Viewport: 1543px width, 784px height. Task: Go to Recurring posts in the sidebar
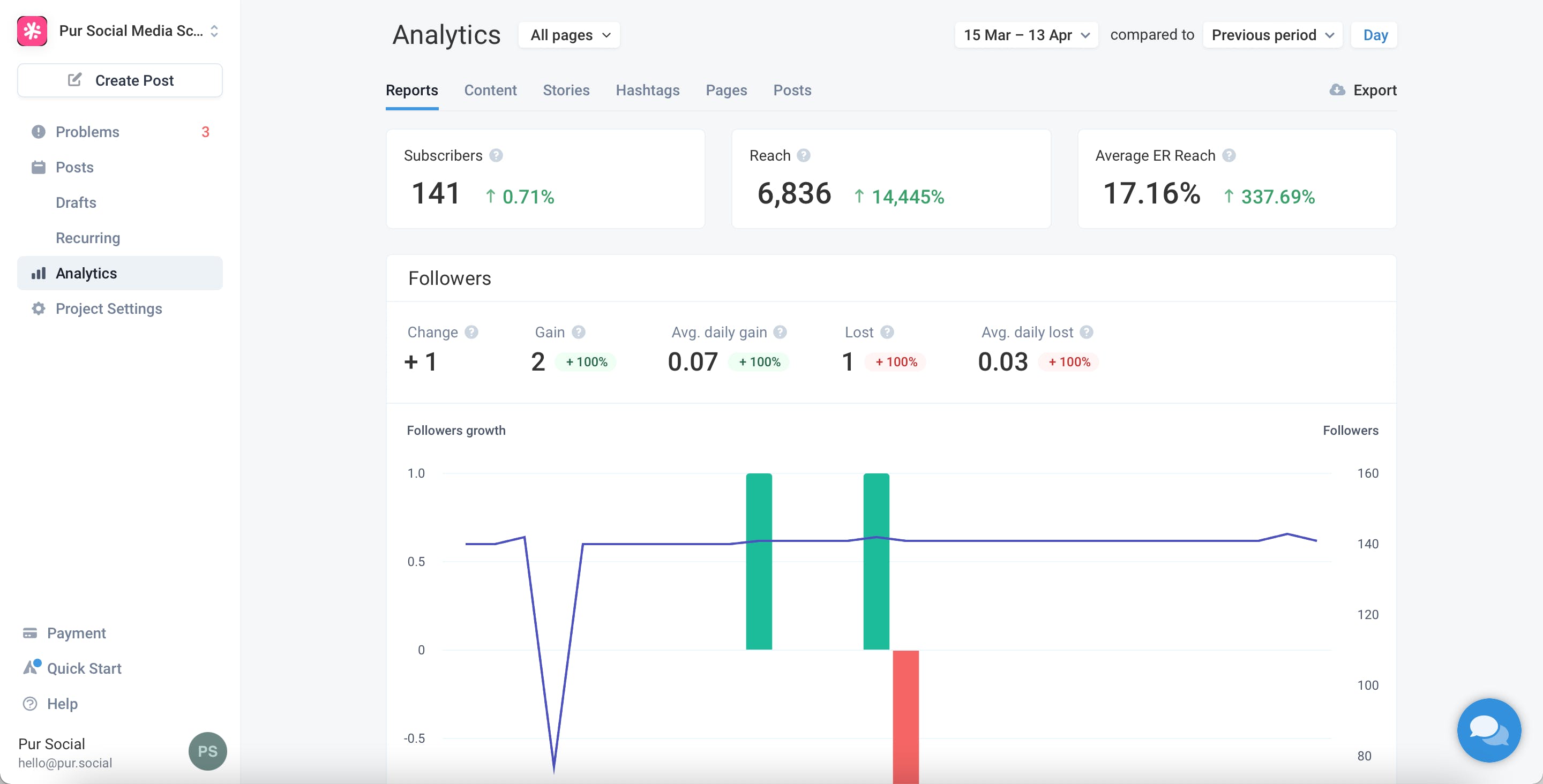coord(120,238)
